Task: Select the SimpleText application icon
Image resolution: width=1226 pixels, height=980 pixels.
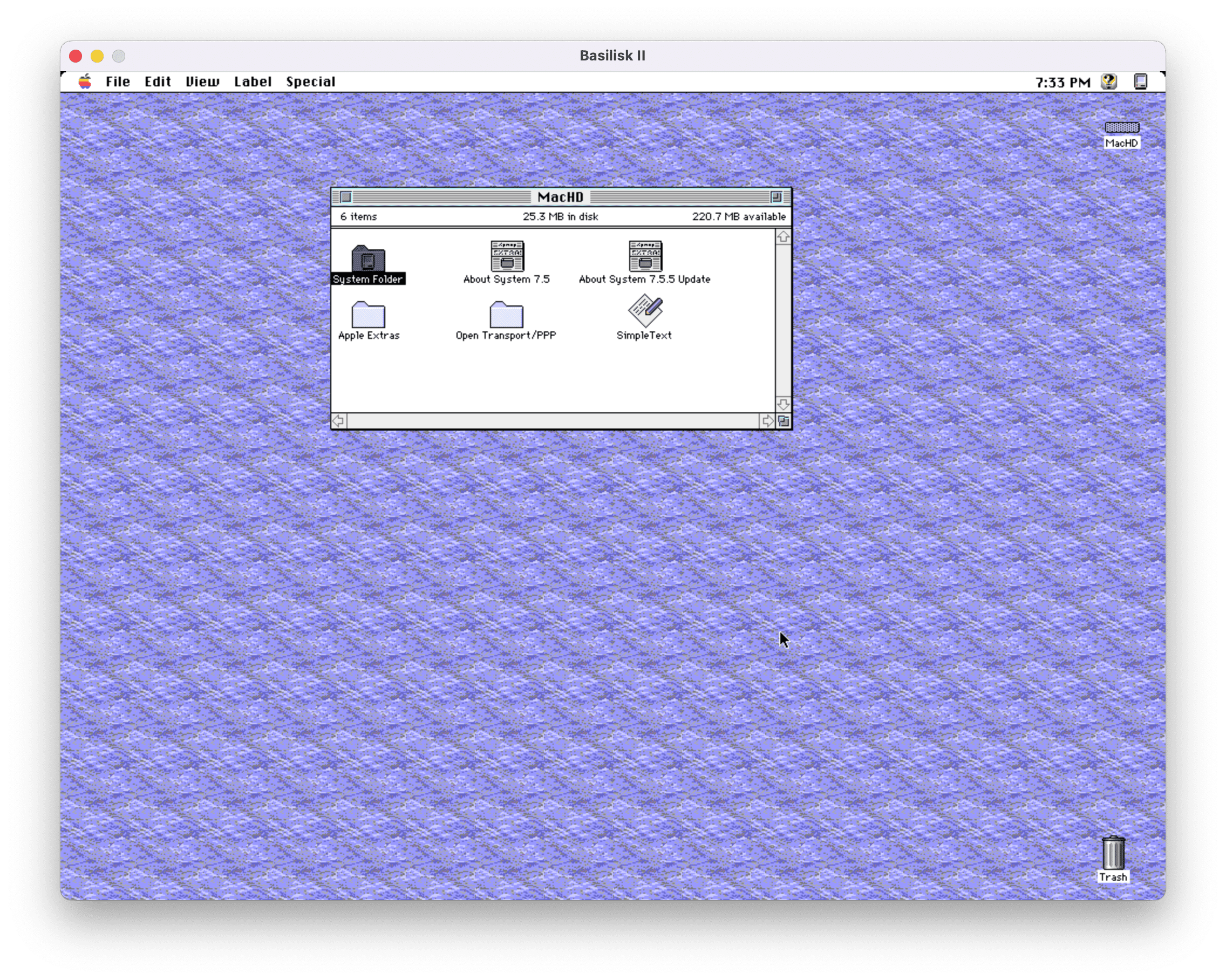Action: (x=645, y=310)
